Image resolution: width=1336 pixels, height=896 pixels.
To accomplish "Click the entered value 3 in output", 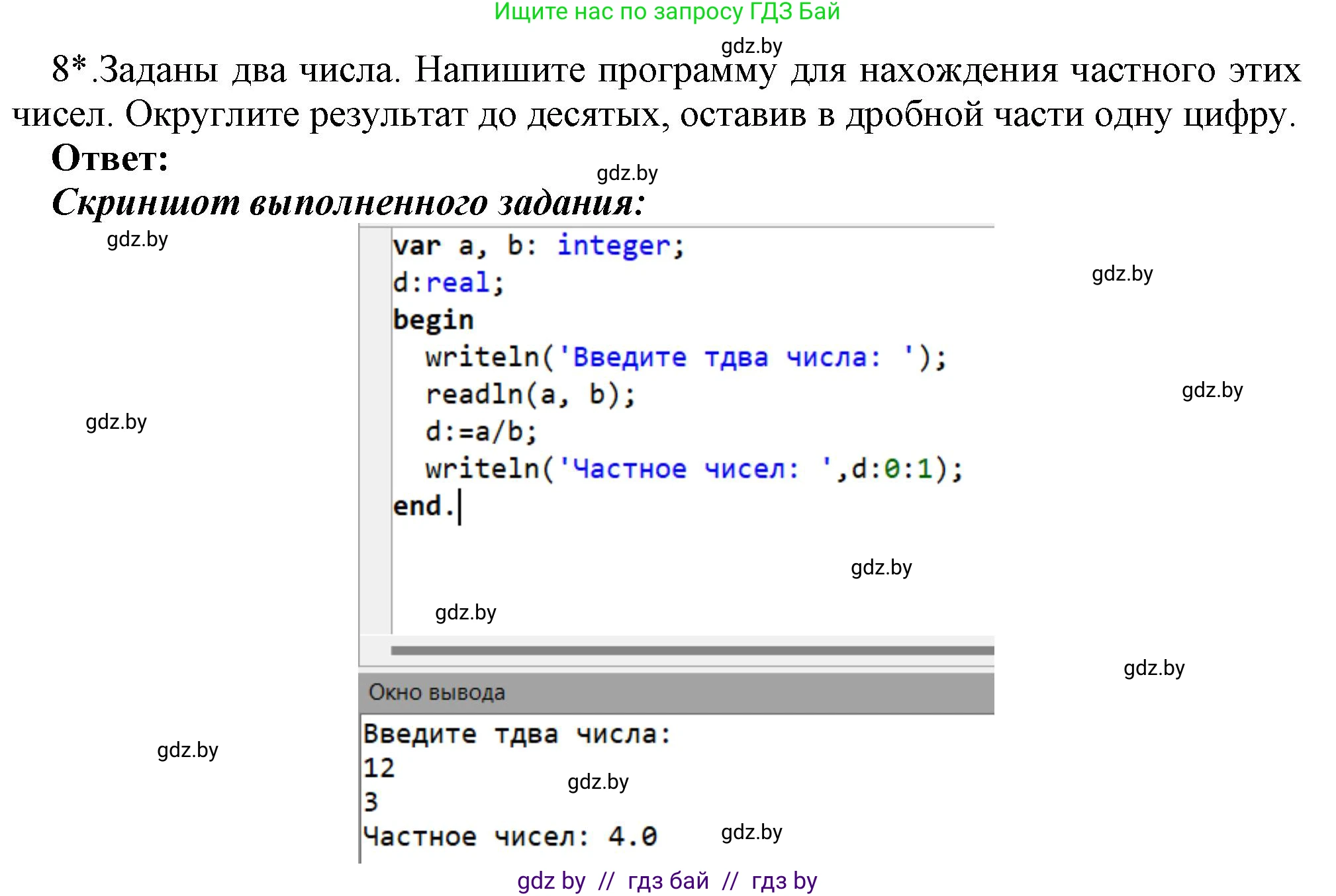I will tap(371, 802).
